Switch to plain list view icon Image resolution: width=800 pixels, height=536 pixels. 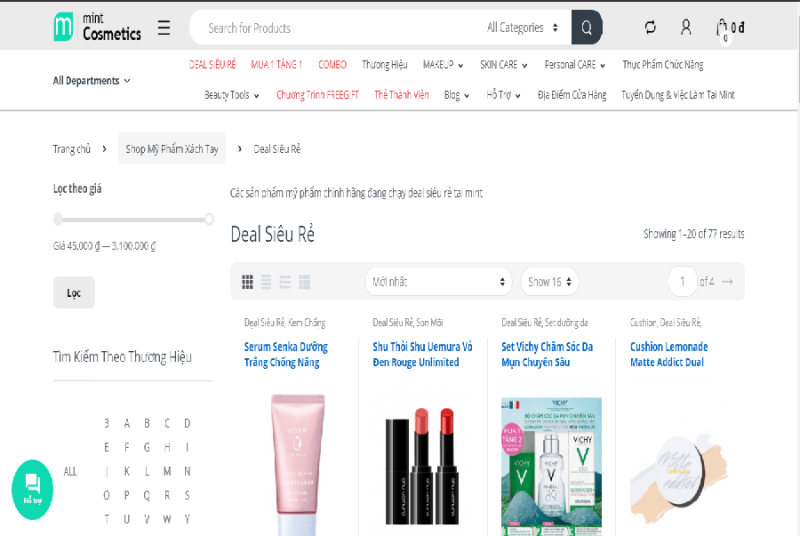[266, 282]
